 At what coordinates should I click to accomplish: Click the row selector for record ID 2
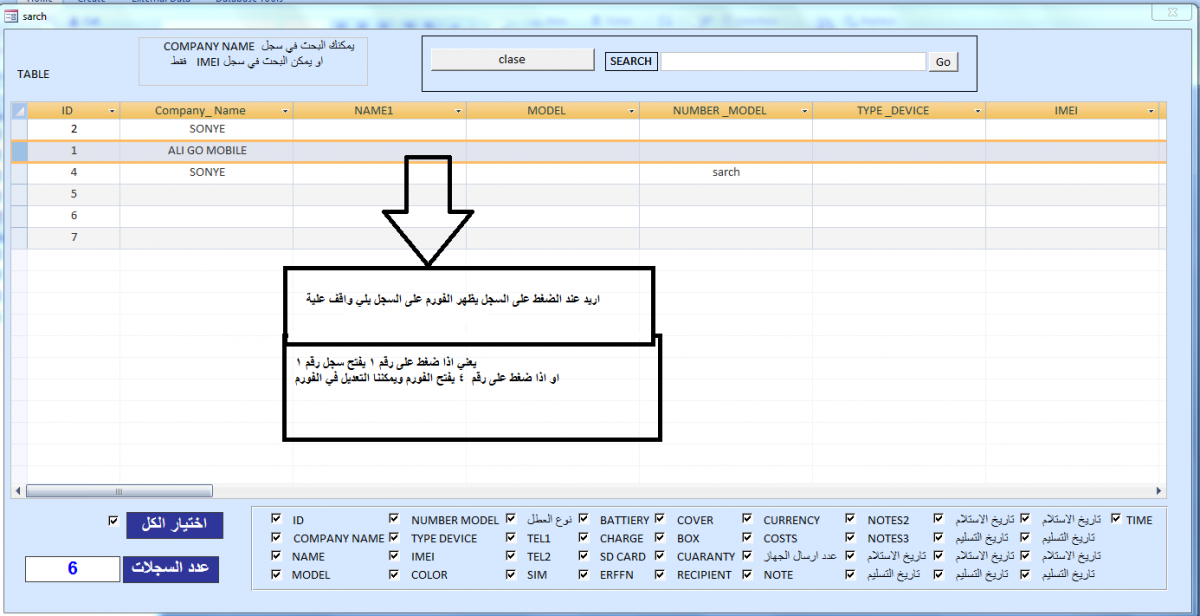19,129
